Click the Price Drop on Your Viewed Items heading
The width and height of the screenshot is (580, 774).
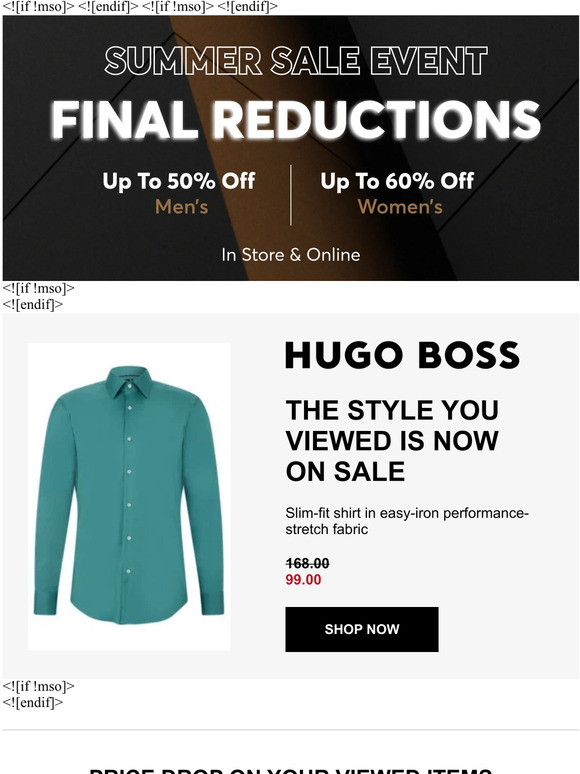pos(291,770)
